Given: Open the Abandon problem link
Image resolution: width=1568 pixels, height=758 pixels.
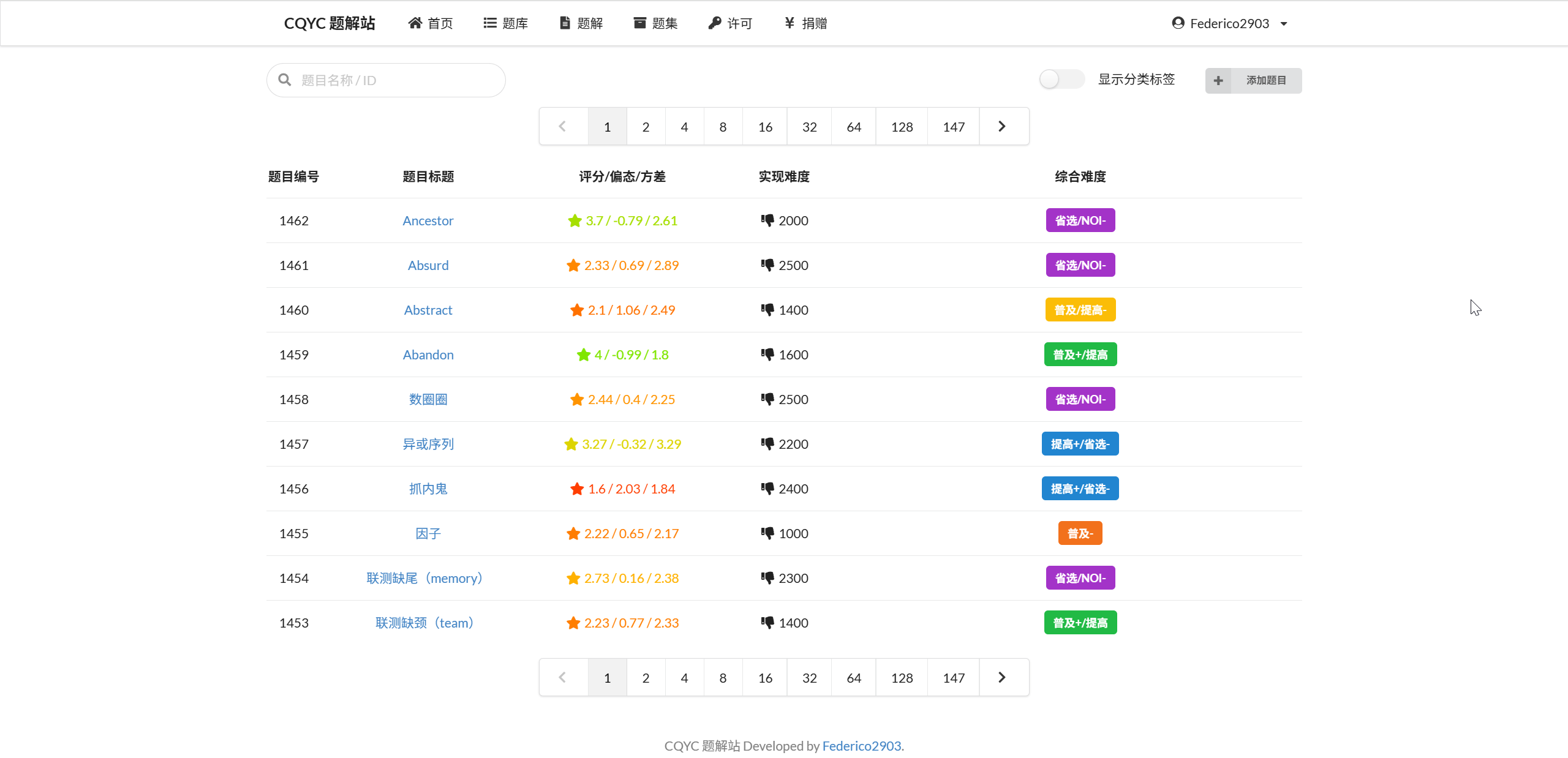Looking at the screenshot, I should [x=428, y=355].
